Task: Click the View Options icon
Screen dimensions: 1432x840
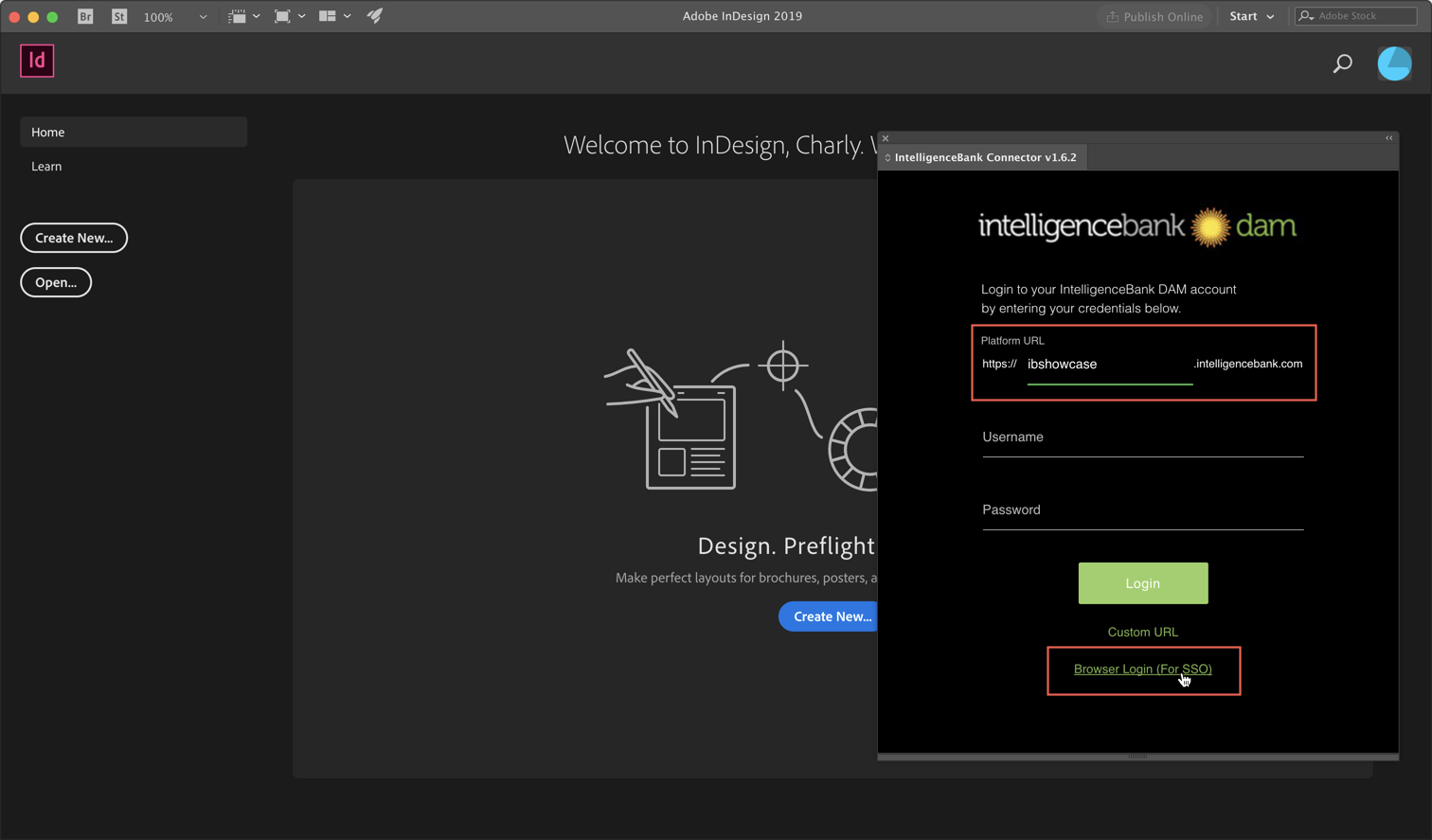Action: (237, 16)
